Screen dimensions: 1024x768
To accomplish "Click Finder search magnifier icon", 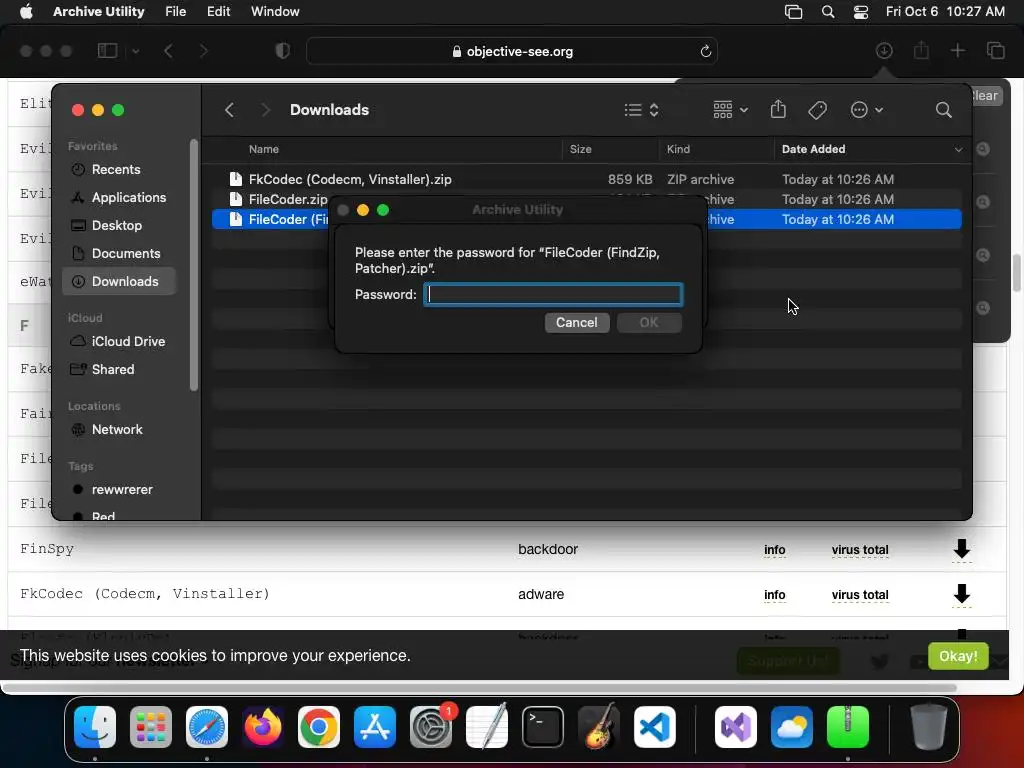I will (x=943, y=110).
